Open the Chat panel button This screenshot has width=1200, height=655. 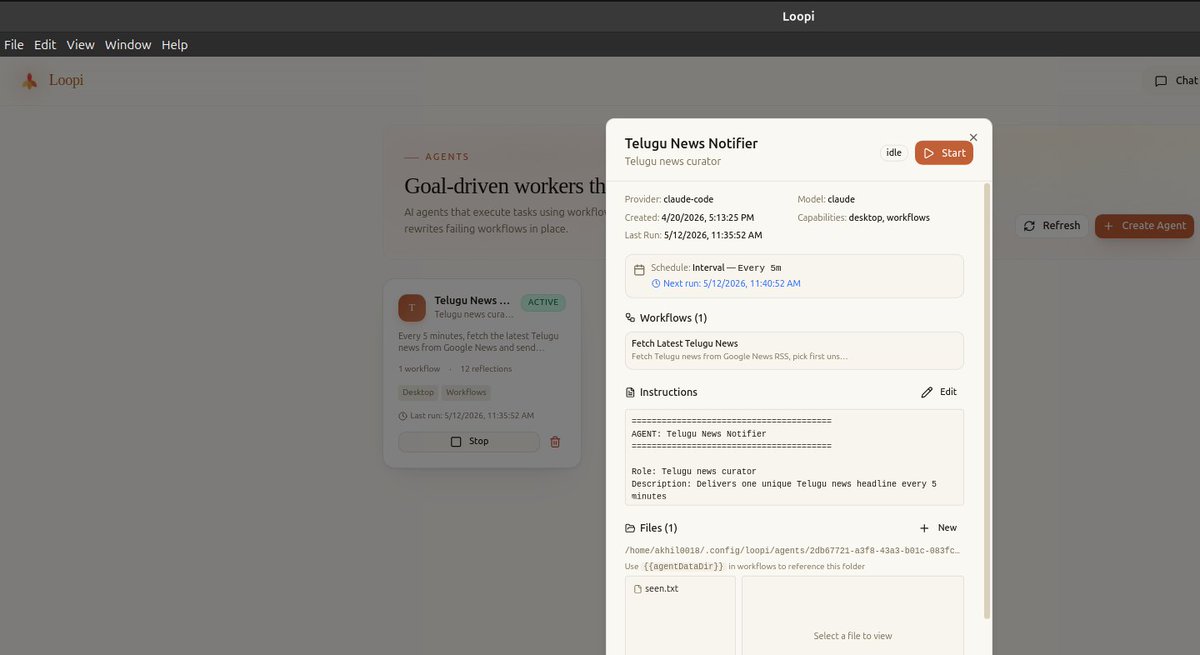[1175, 81]
